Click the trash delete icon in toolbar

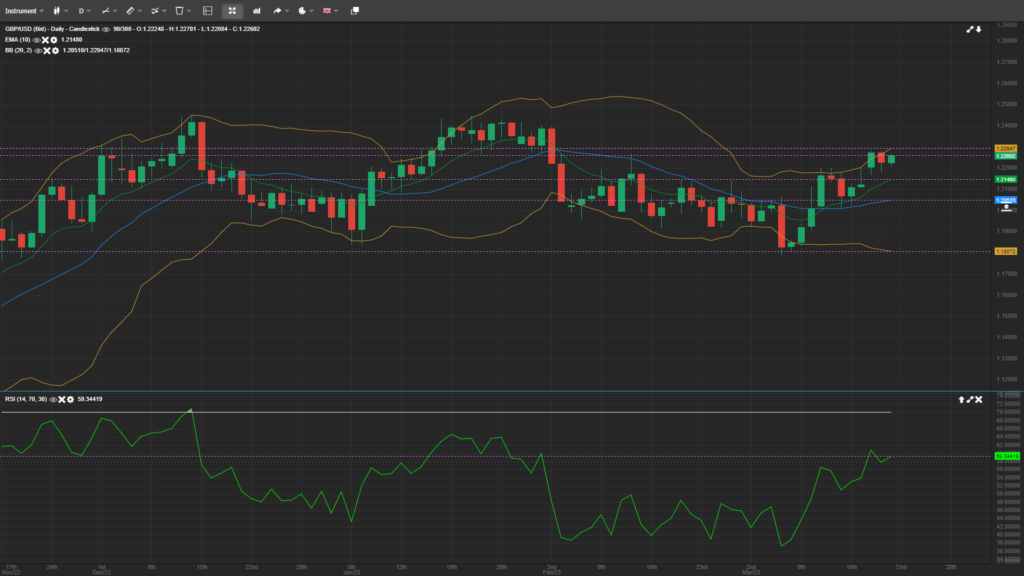tap(179, 10)
